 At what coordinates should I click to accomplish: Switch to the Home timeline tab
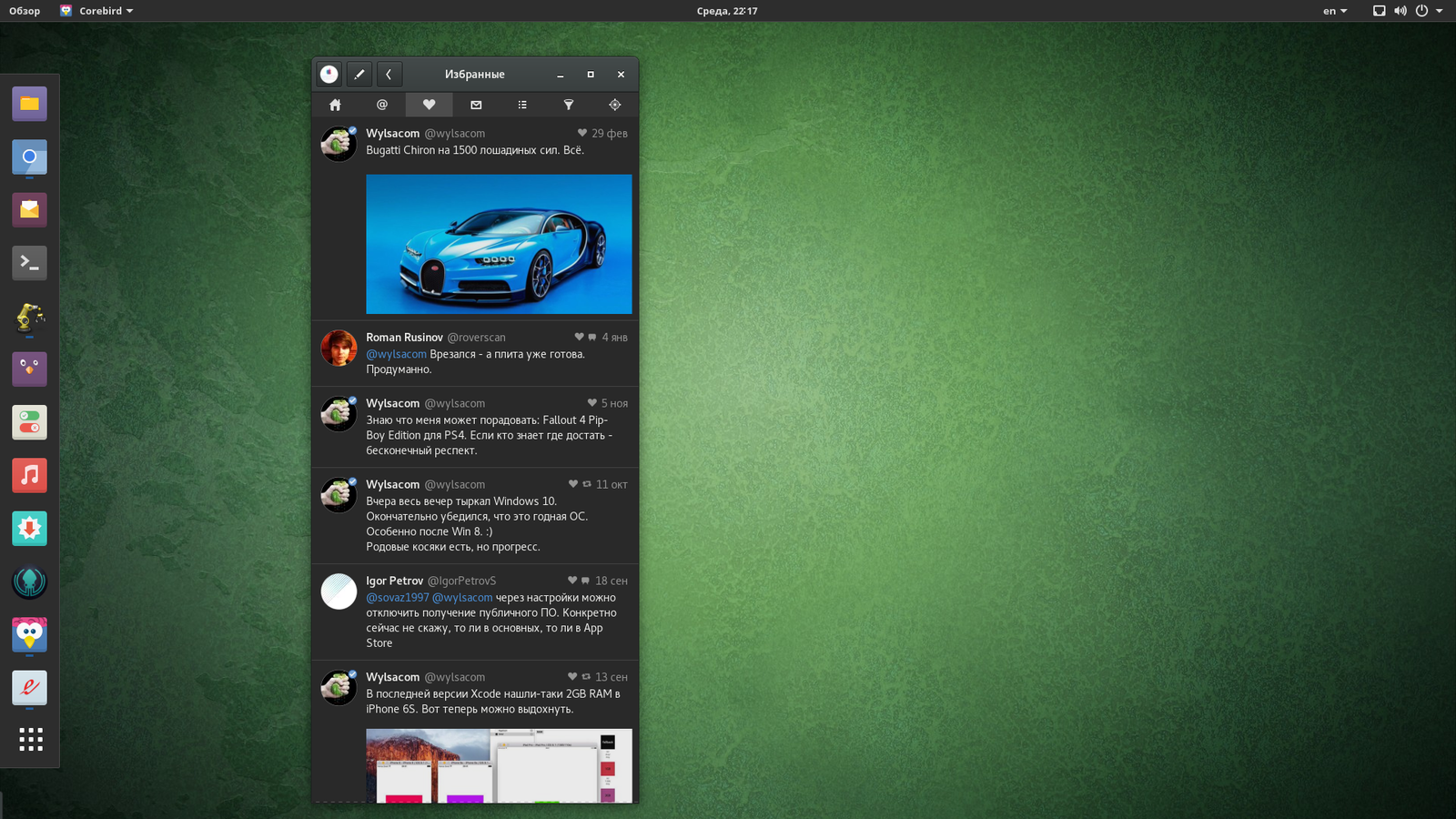click(335, 105)
